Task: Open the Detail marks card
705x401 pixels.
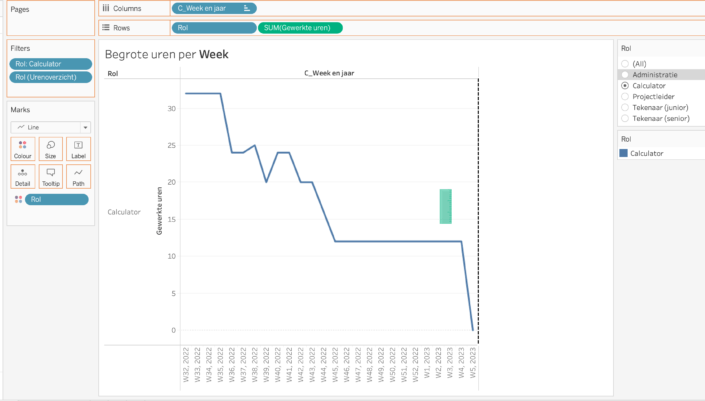Action: coord(22,176)
